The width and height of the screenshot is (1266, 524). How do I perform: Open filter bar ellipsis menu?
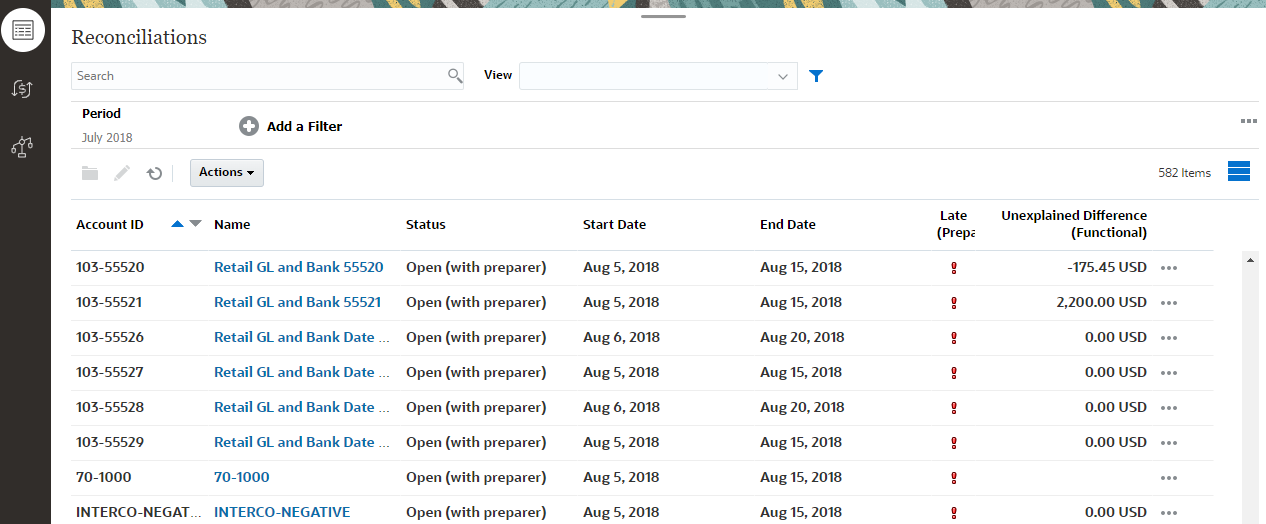tap(1248, 121)
